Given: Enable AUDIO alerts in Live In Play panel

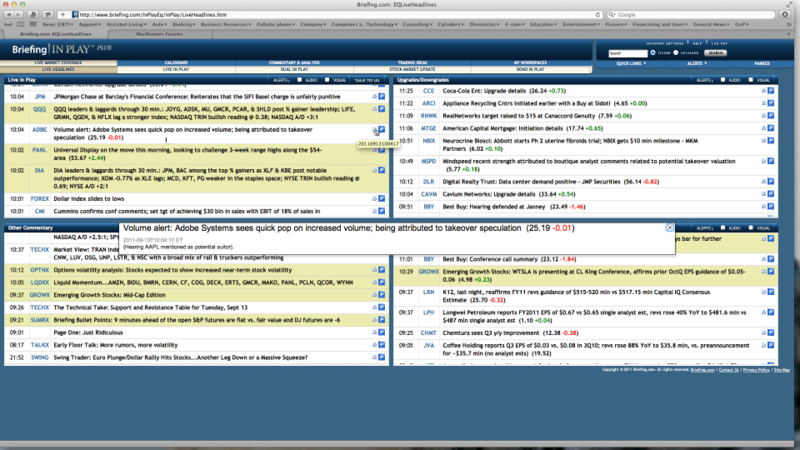Looking at the screenshot, I should point(299,80).
